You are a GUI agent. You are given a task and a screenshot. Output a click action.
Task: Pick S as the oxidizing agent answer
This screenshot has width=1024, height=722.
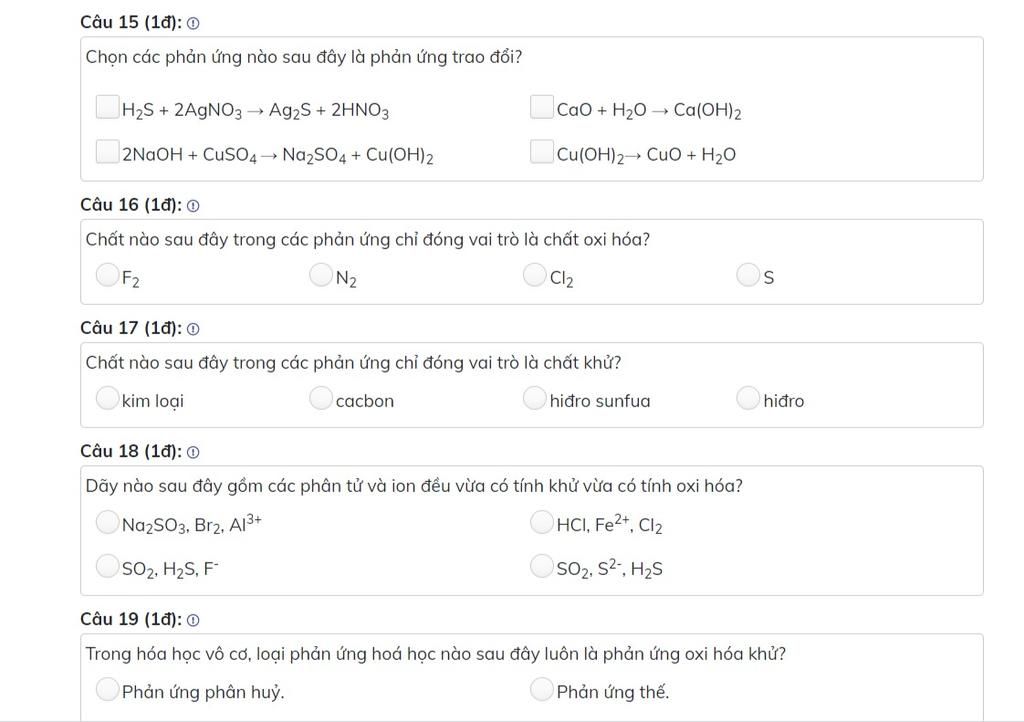(x=748, y=275)
